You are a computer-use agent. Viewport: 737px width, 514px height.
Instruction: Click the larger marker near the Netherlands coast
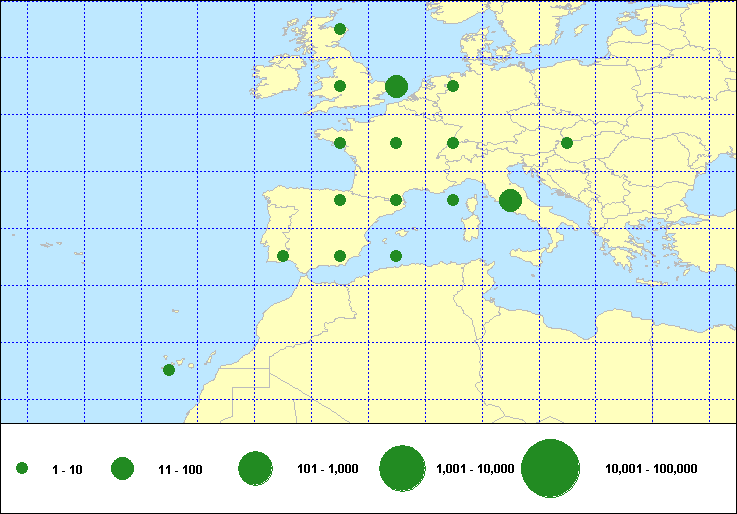coord(396,86)
